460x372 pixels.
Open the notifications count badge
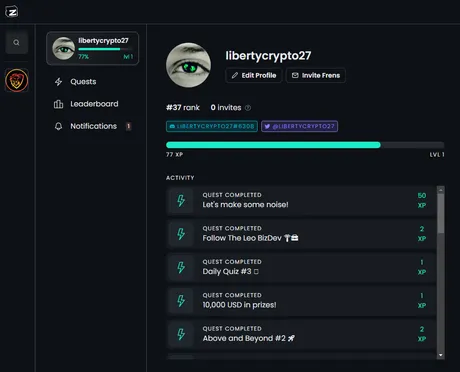128,126
